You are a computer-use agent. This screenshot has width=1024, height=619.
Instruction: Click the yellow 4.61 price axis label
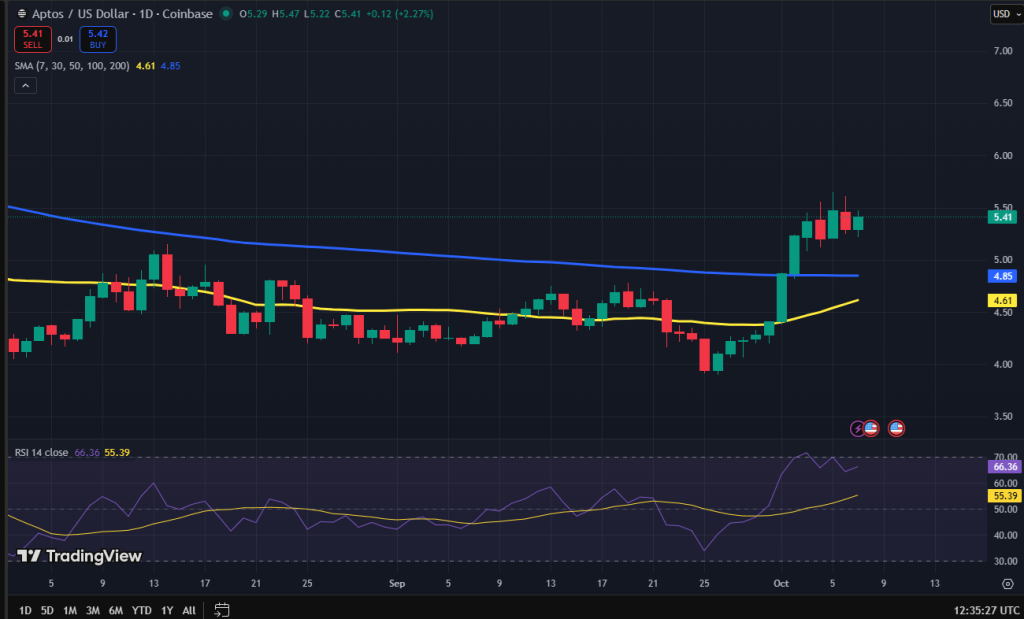tap(1002, 300)
